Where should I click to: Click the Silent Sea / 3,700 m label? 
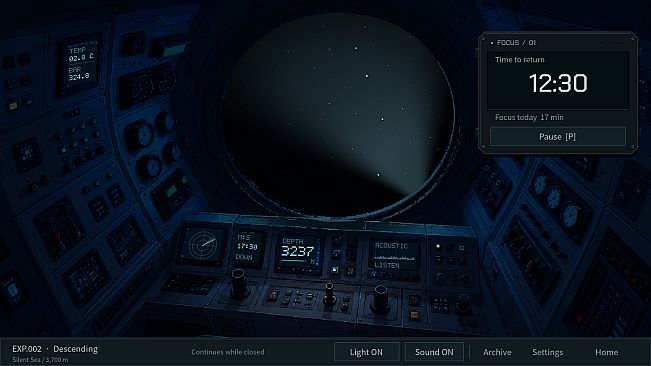point(40,360)
